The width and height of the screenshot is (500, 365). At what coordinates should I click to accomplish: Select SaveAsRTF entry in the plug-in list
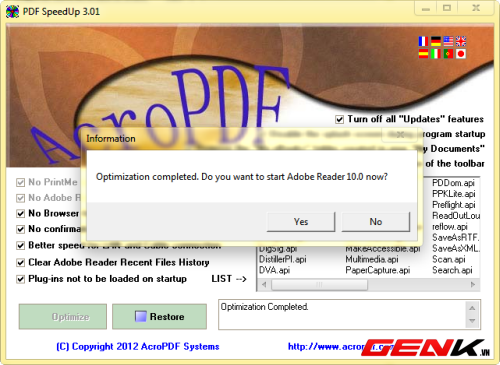tap(456, 238)
